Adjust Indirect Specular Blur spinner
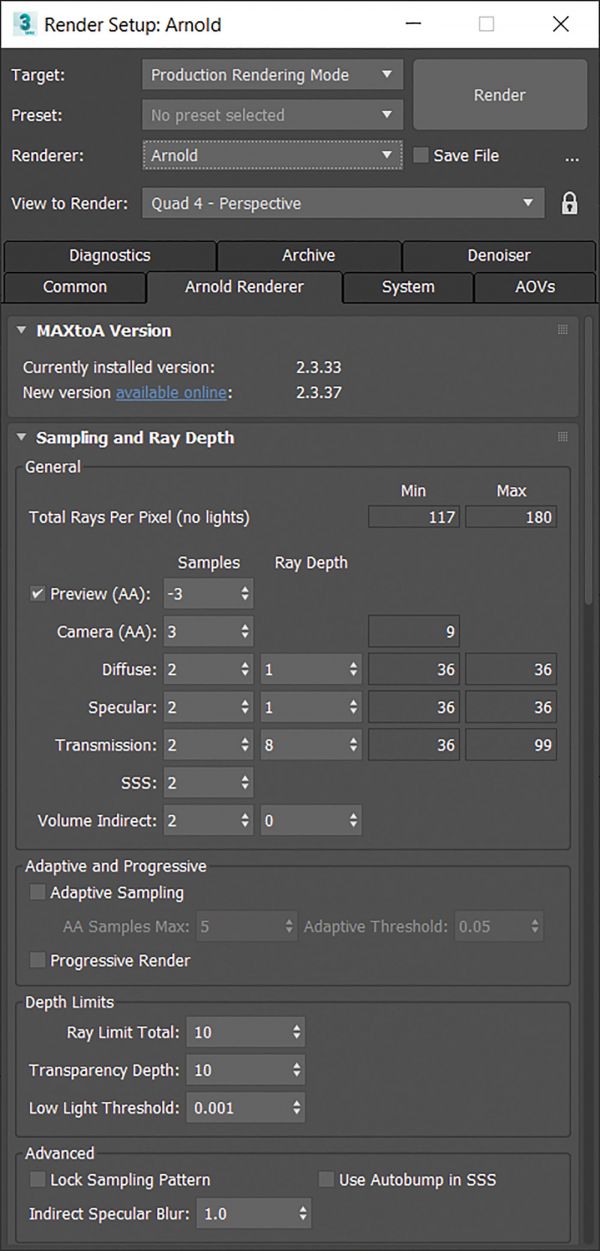Image resolution: width=600 pixels, height=1251 pixels. pos(303,1214)
